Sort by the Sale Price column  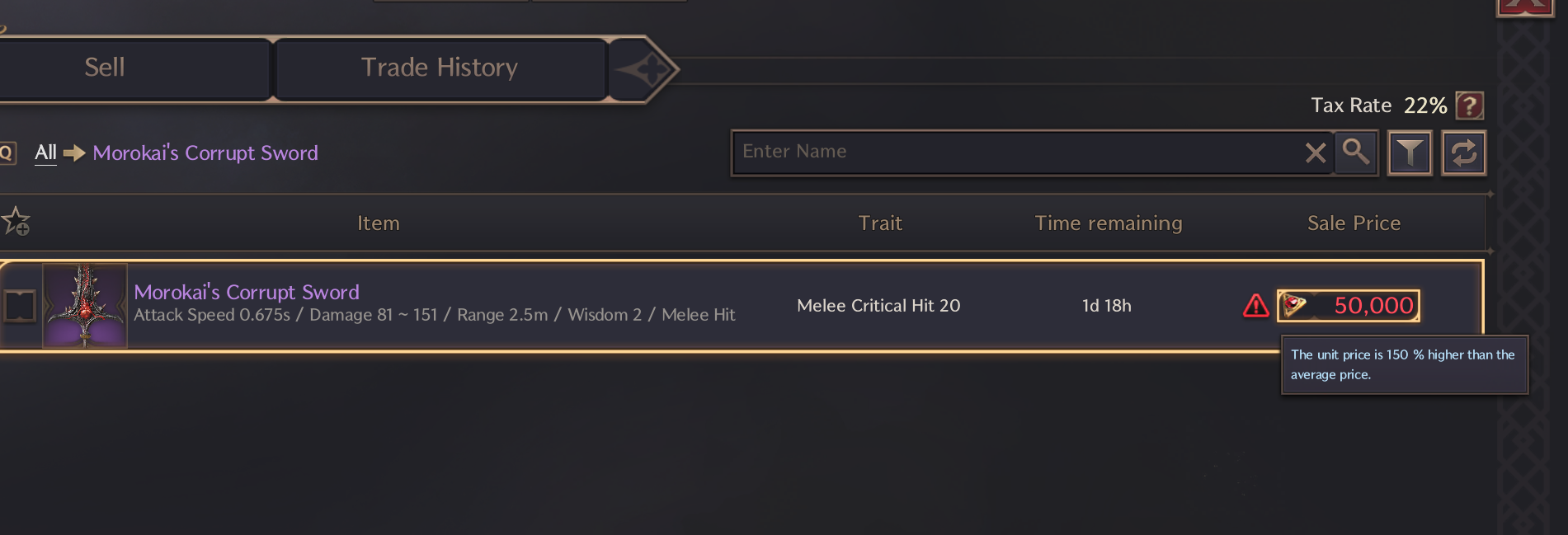(1354, 223)
